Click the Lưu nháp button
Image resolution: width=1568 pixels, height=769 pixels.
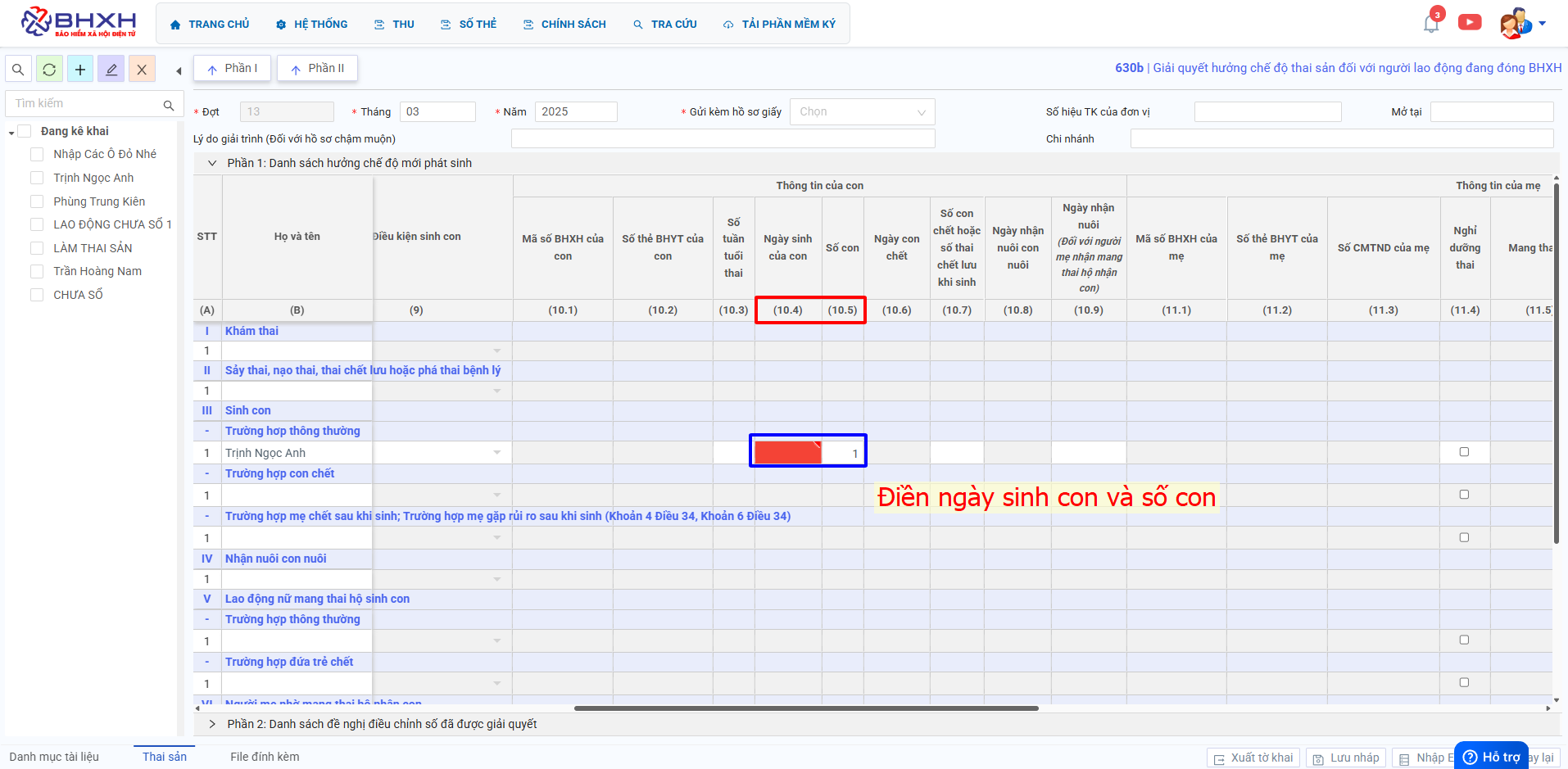pos(1346,758)
